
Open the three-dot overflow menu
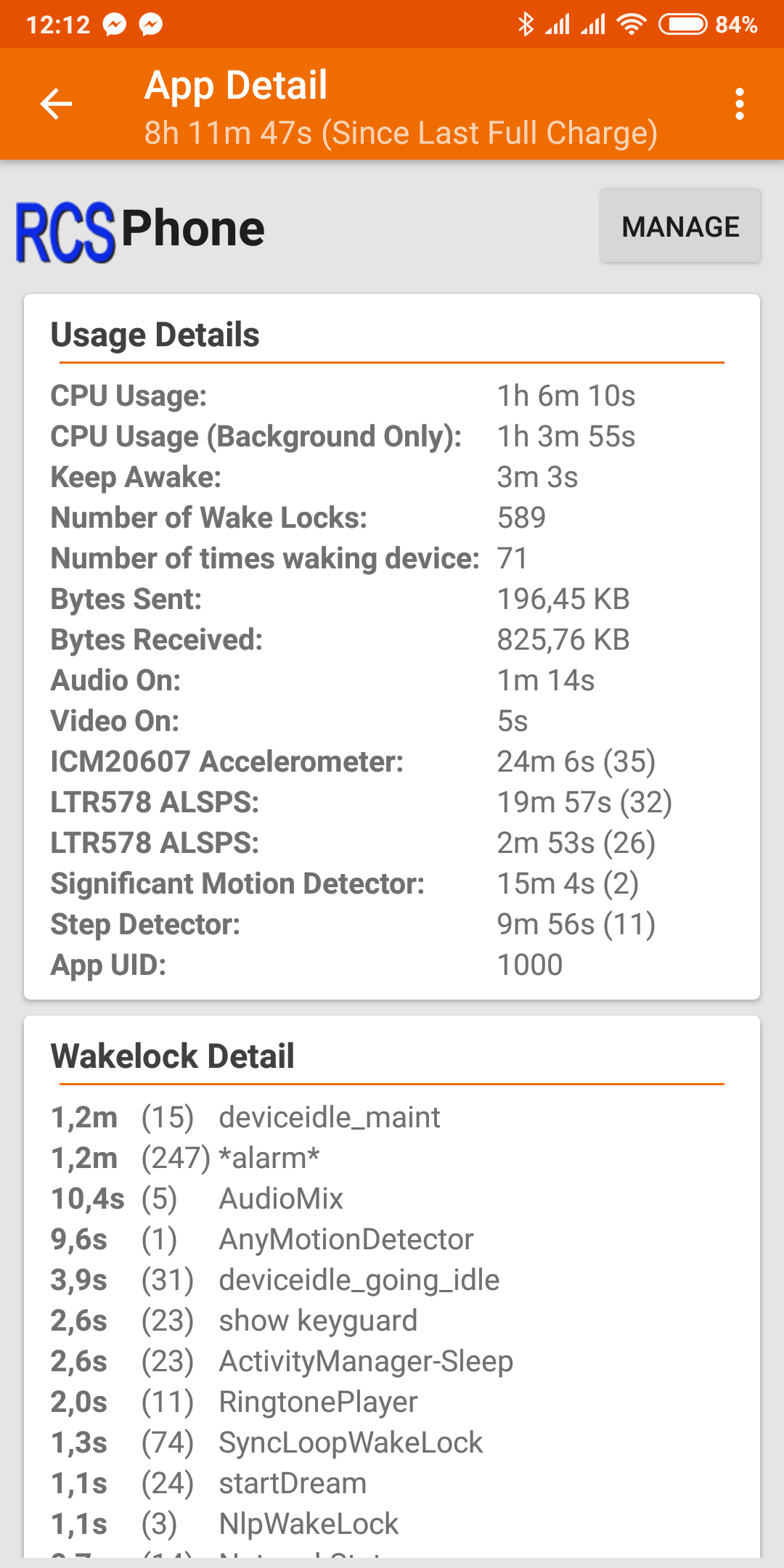(739, 104)
